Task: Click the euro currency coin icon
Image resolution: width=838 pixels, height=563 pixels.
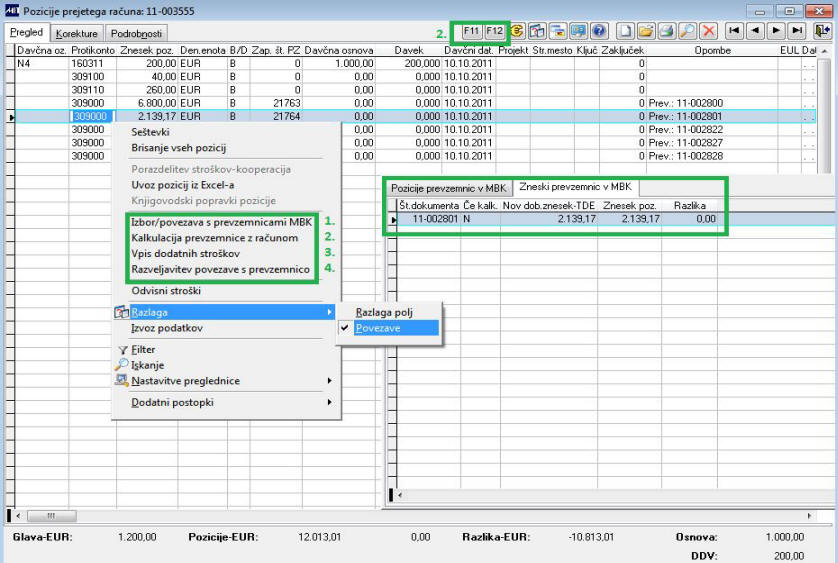Action: coord(517,31)
